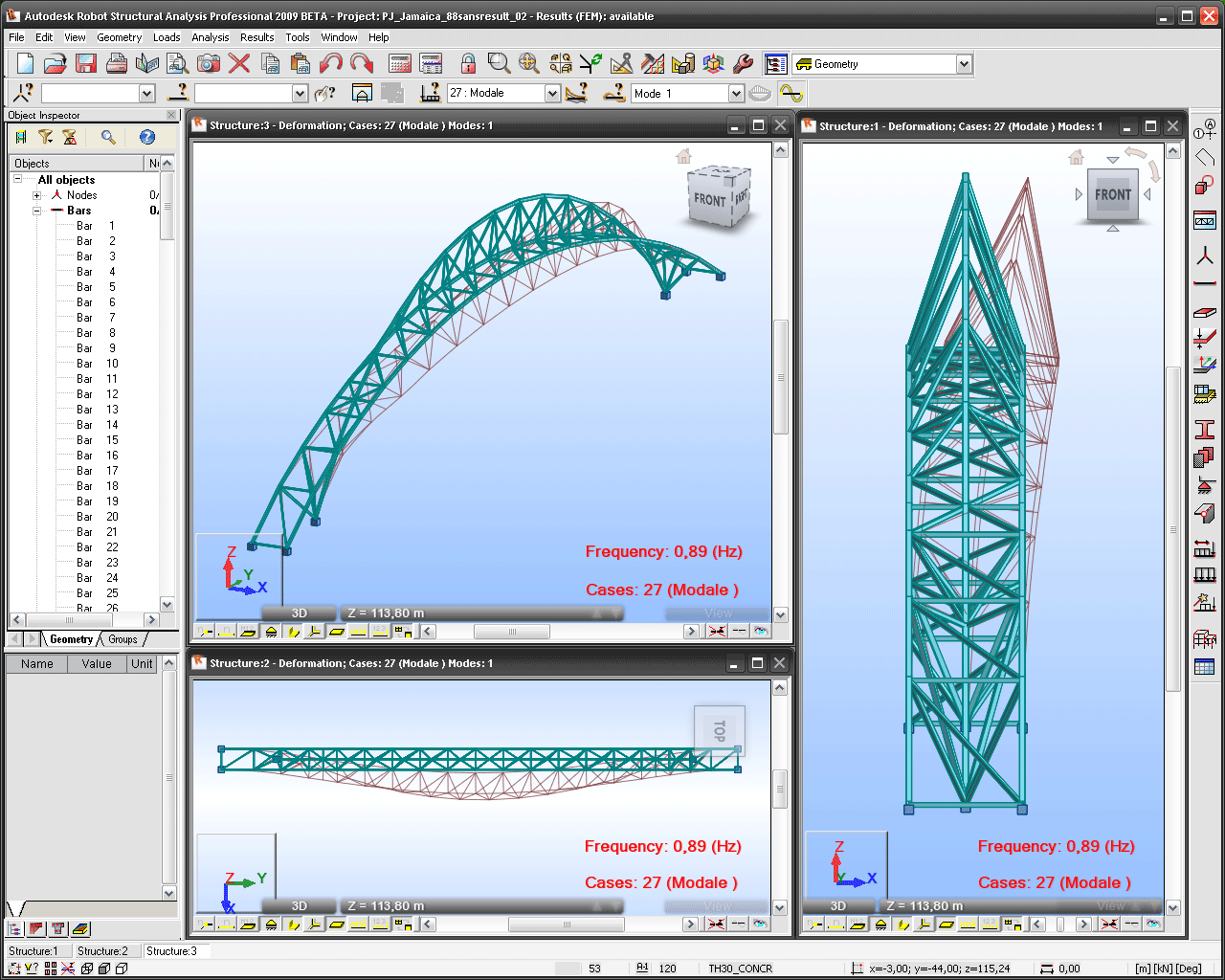Toggle the sine wave animation icon
1225x980 pixels.
tap(791, 93)
